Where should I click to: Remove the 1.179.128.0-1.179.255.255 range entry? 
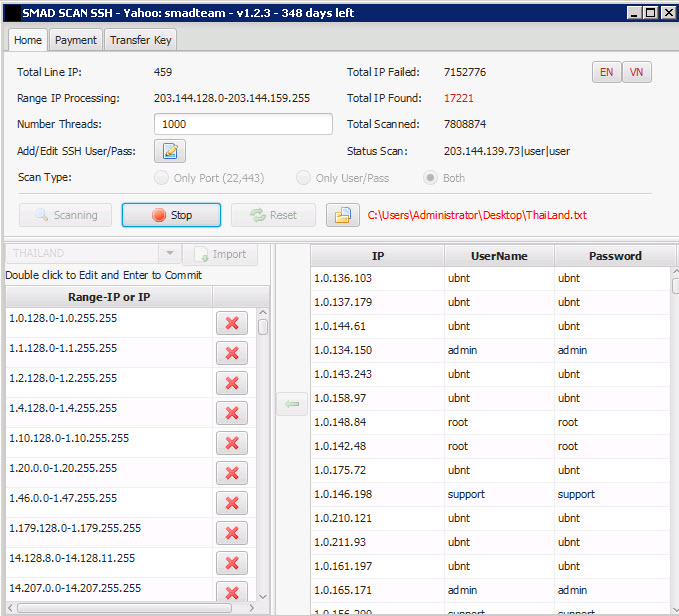(231, 533)
